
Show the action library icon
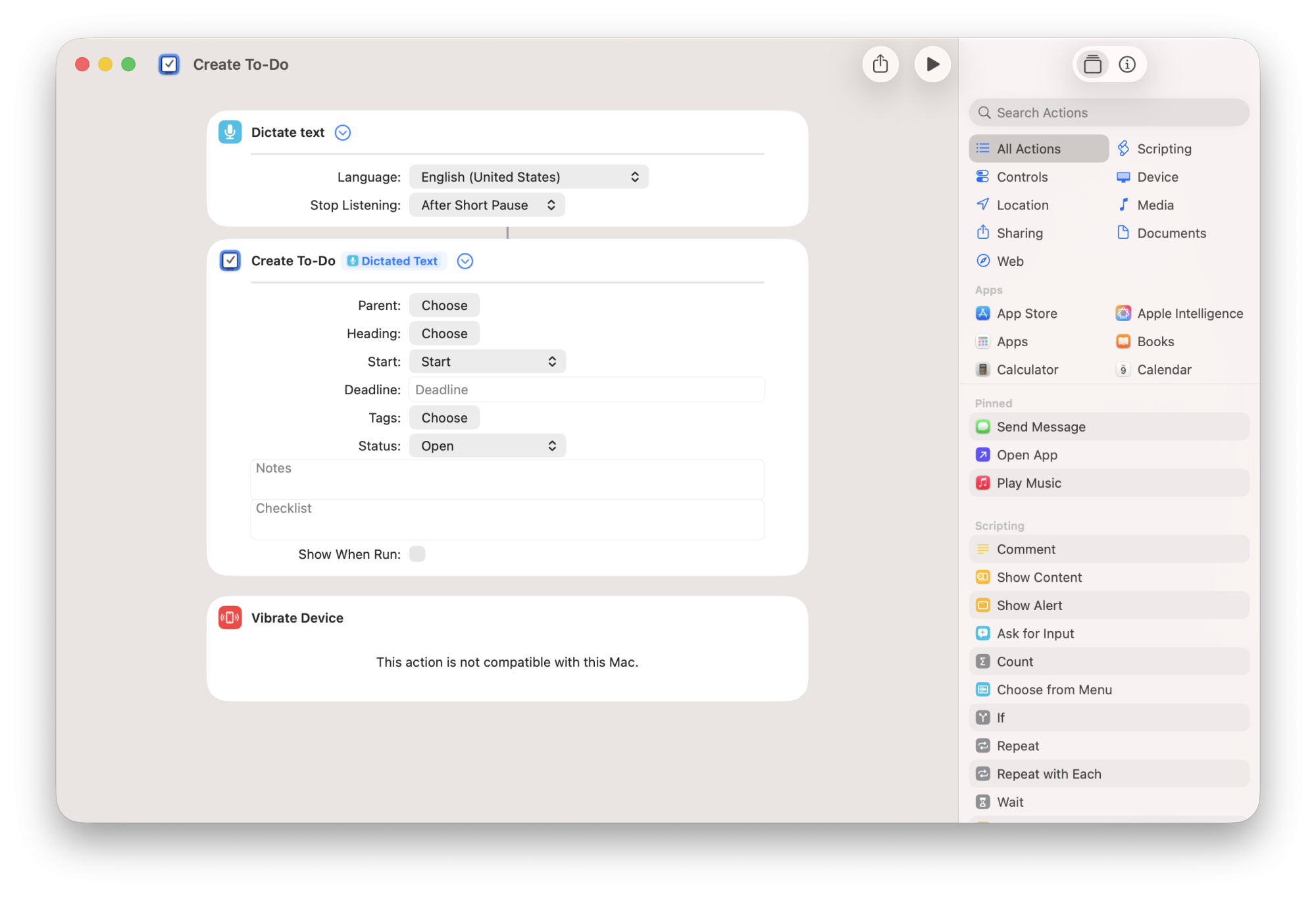click(1092, 64)
